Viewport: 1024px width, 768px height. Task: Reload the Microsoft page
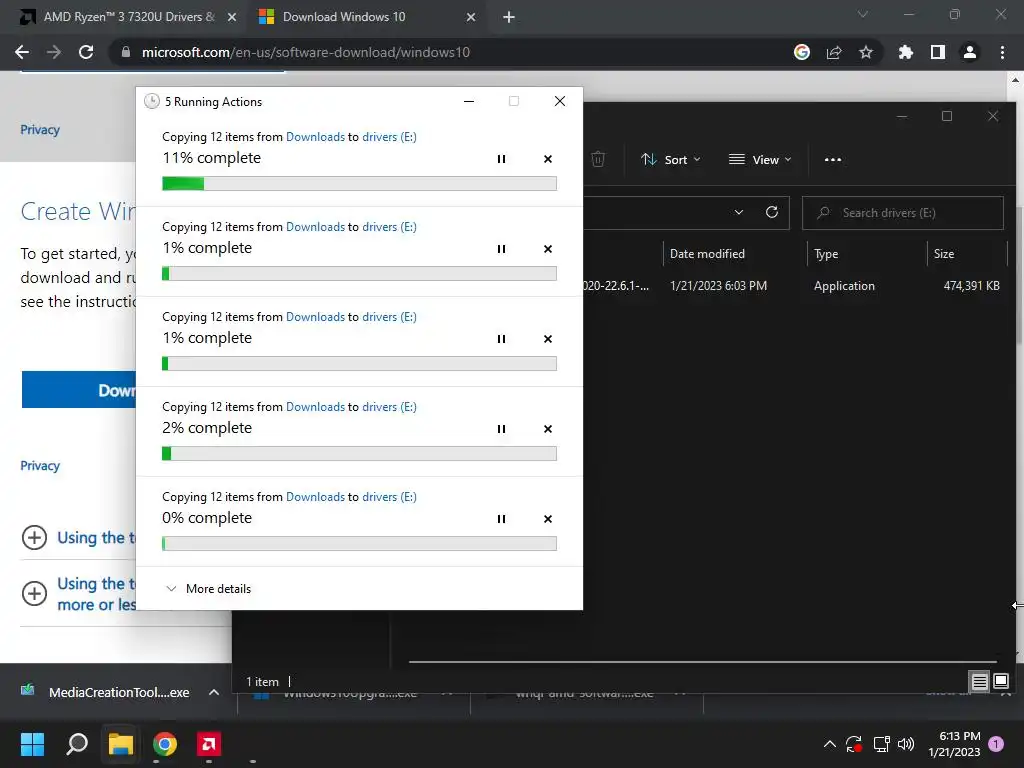tap(86, 52)
